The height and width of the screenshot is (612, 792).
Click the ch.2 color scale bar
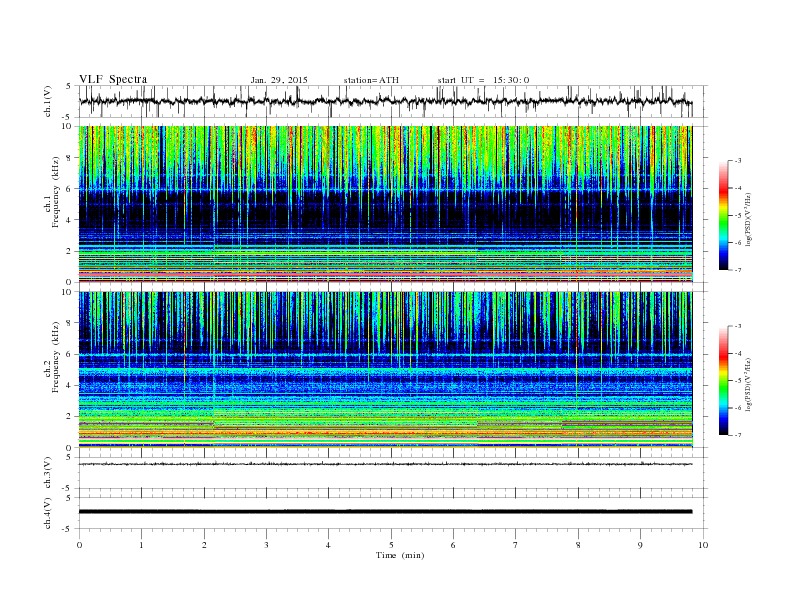point(724,381)
